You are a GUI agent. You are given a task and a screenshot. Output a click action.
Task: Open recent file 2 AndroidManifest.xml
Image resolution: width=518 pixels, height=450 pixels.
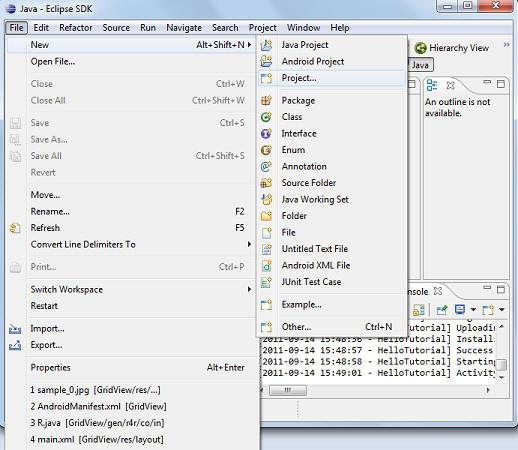[131, 406]
